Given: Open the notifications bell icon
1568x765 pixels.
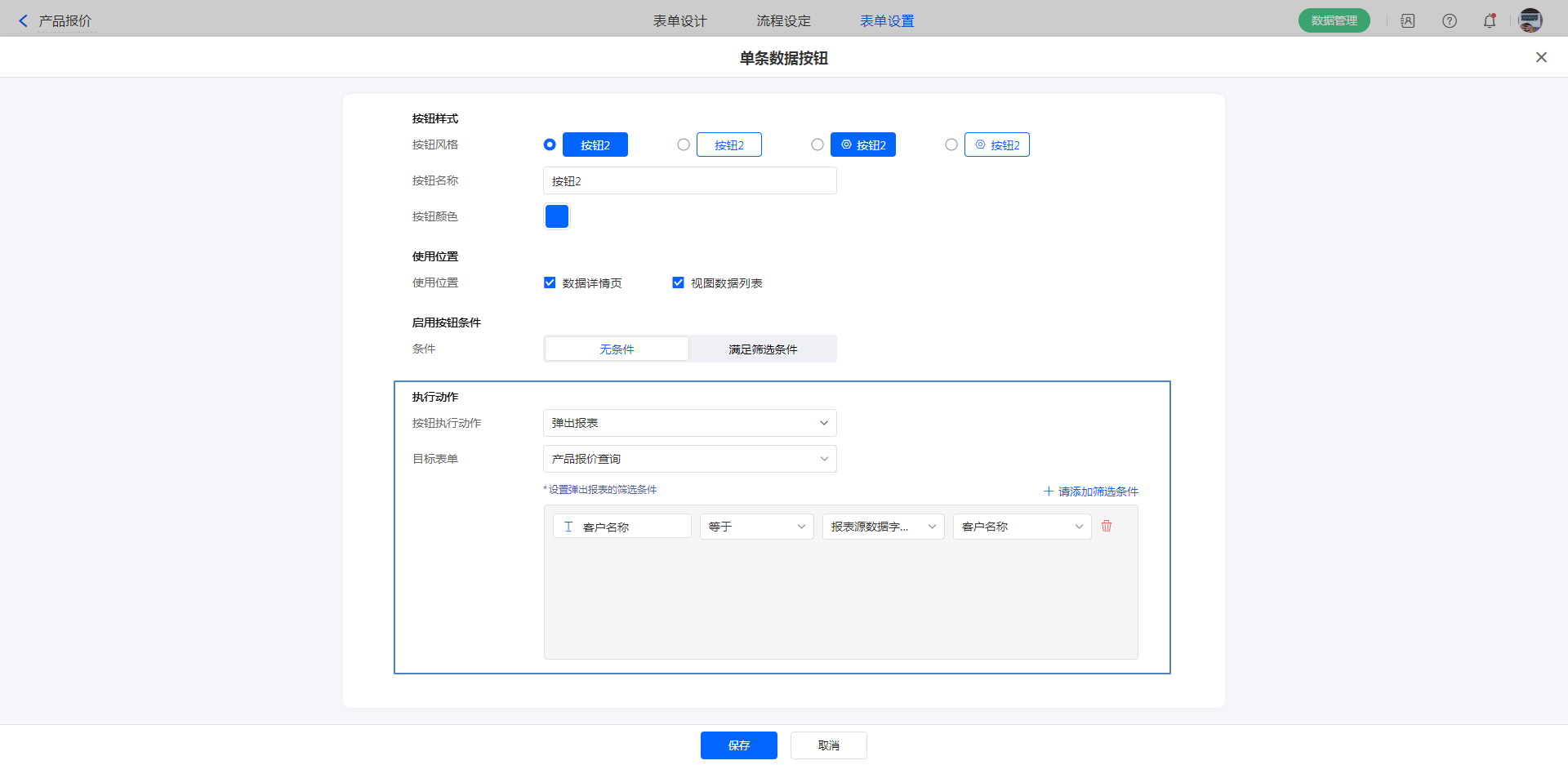Looking at the screenshot, I should pyautogui.click(x=1490, y=21).
